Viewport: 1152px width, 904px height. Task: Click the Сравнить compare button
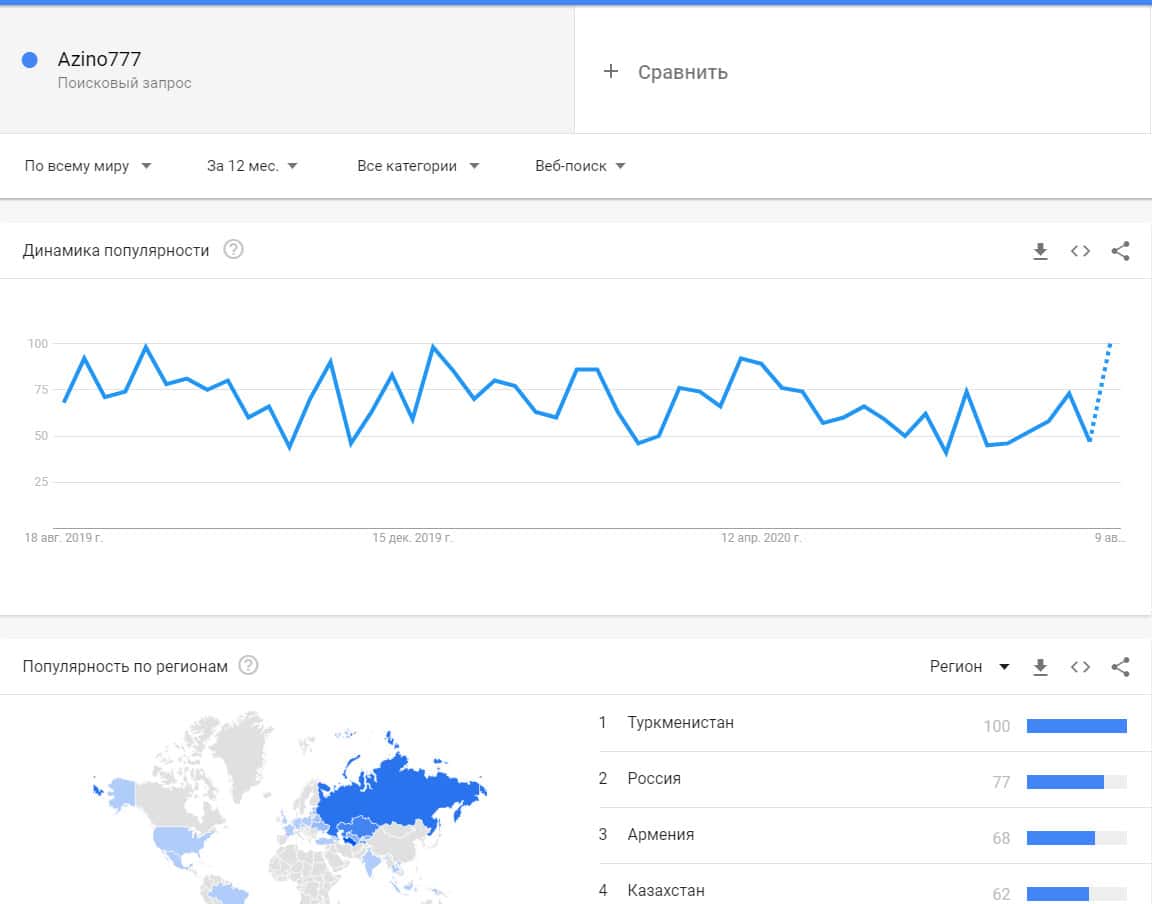pos(682,72)
